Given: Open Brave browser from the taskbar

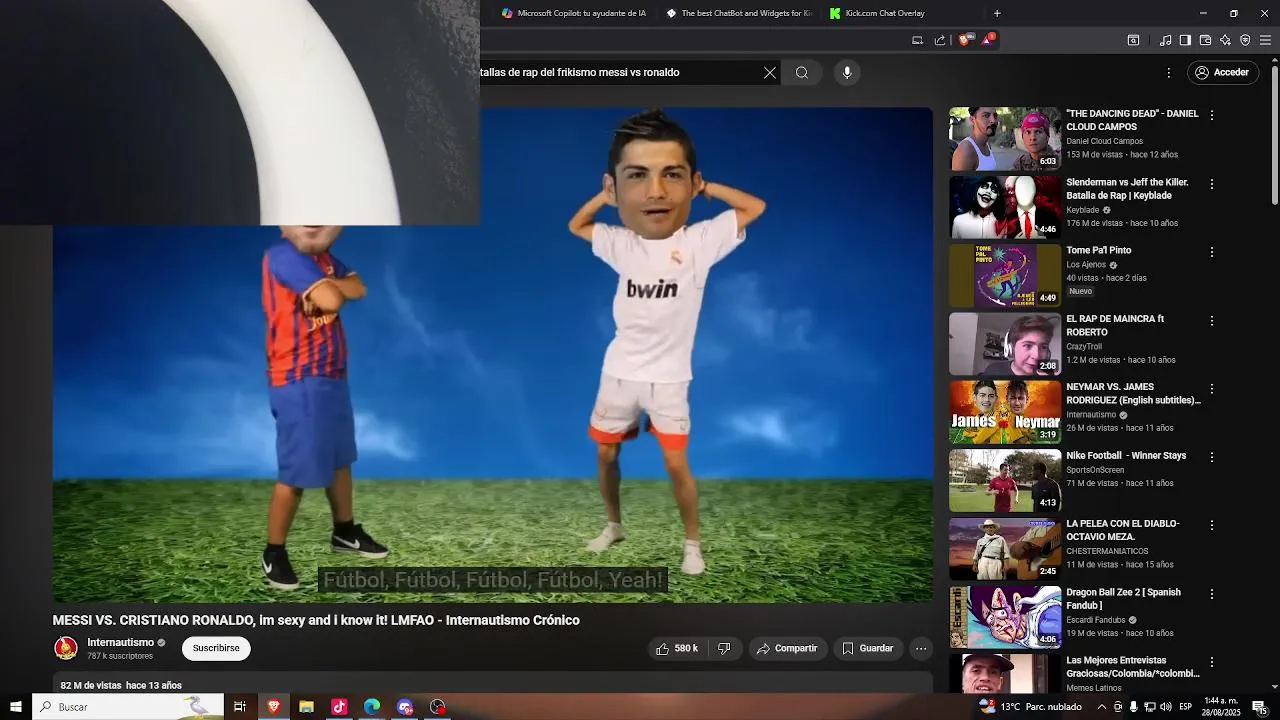Looking at the screenshot, I should tap(273, 707).
